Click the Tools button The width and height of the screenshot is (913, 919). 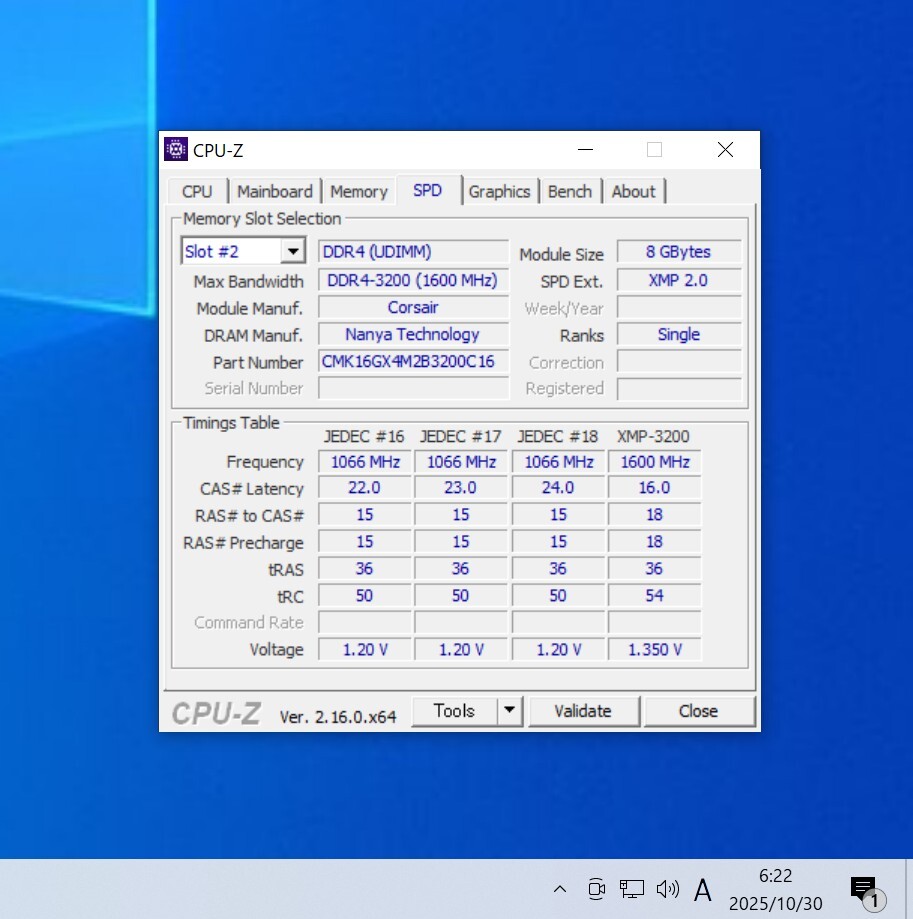pyautogui.click(x=454, y=711)
